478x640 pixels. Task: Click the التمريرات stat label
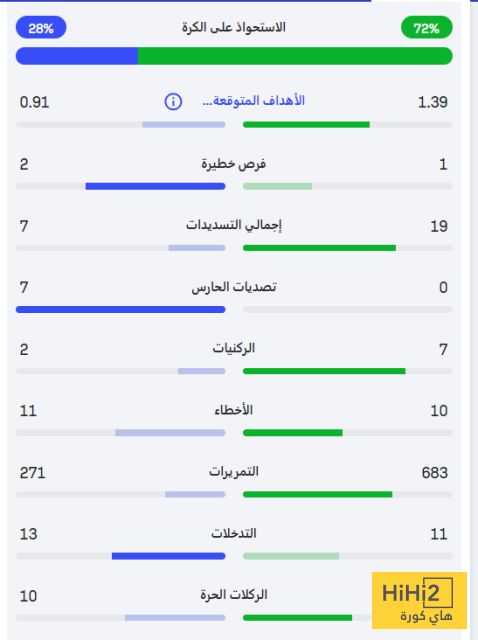[x=234, y=471]
